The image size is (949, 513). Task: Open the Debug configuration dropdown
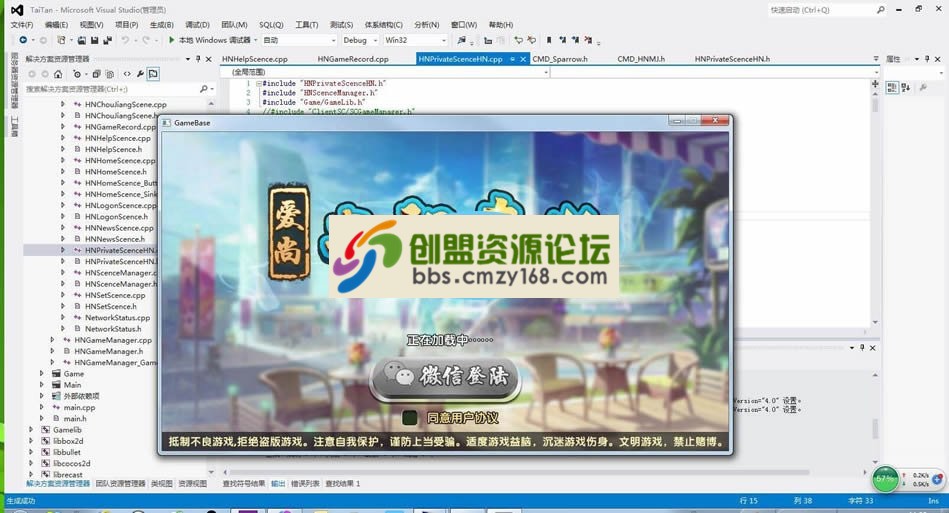pyautogui.click(x=360, y=40)
